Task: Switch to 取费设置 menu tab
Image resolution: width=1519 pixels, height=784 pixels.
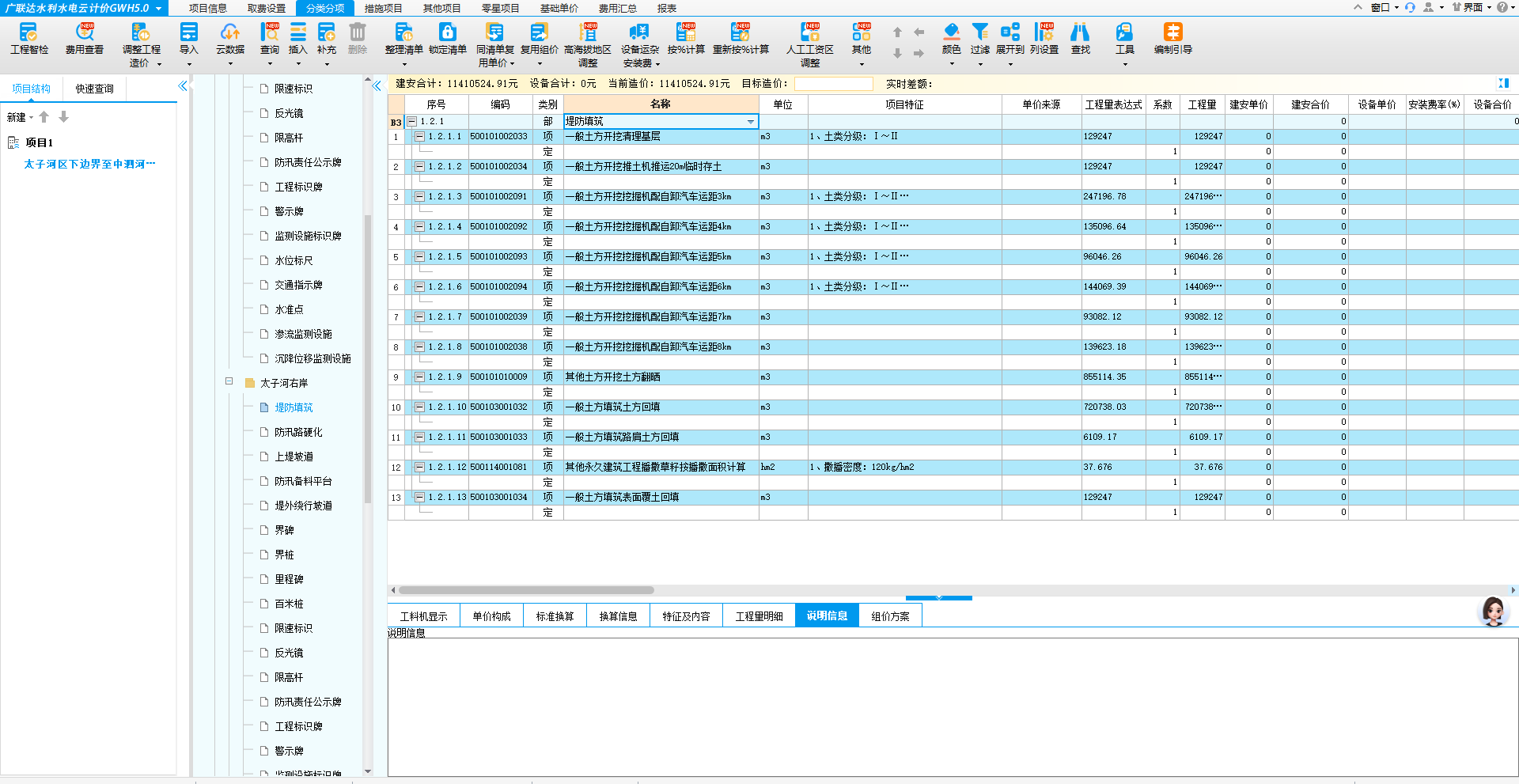Action: (267, 8)
